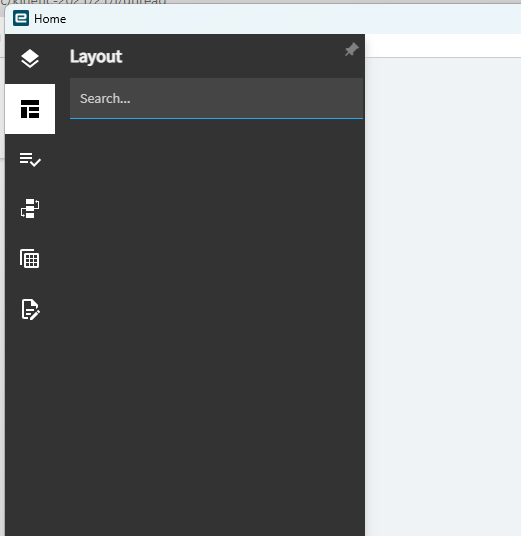Select the Layout panel icon

pyautogui.click(x=30, y=109)
